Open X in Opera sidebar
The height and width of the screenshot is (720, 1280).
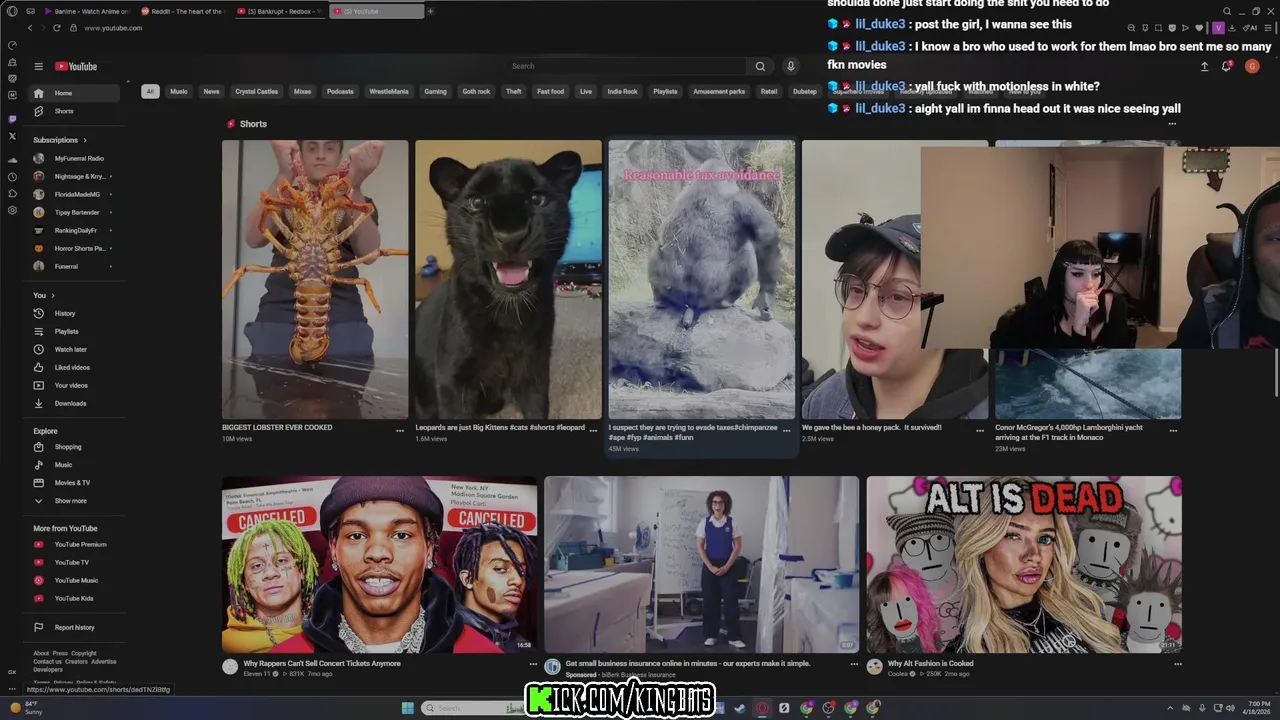coord(12,136)
